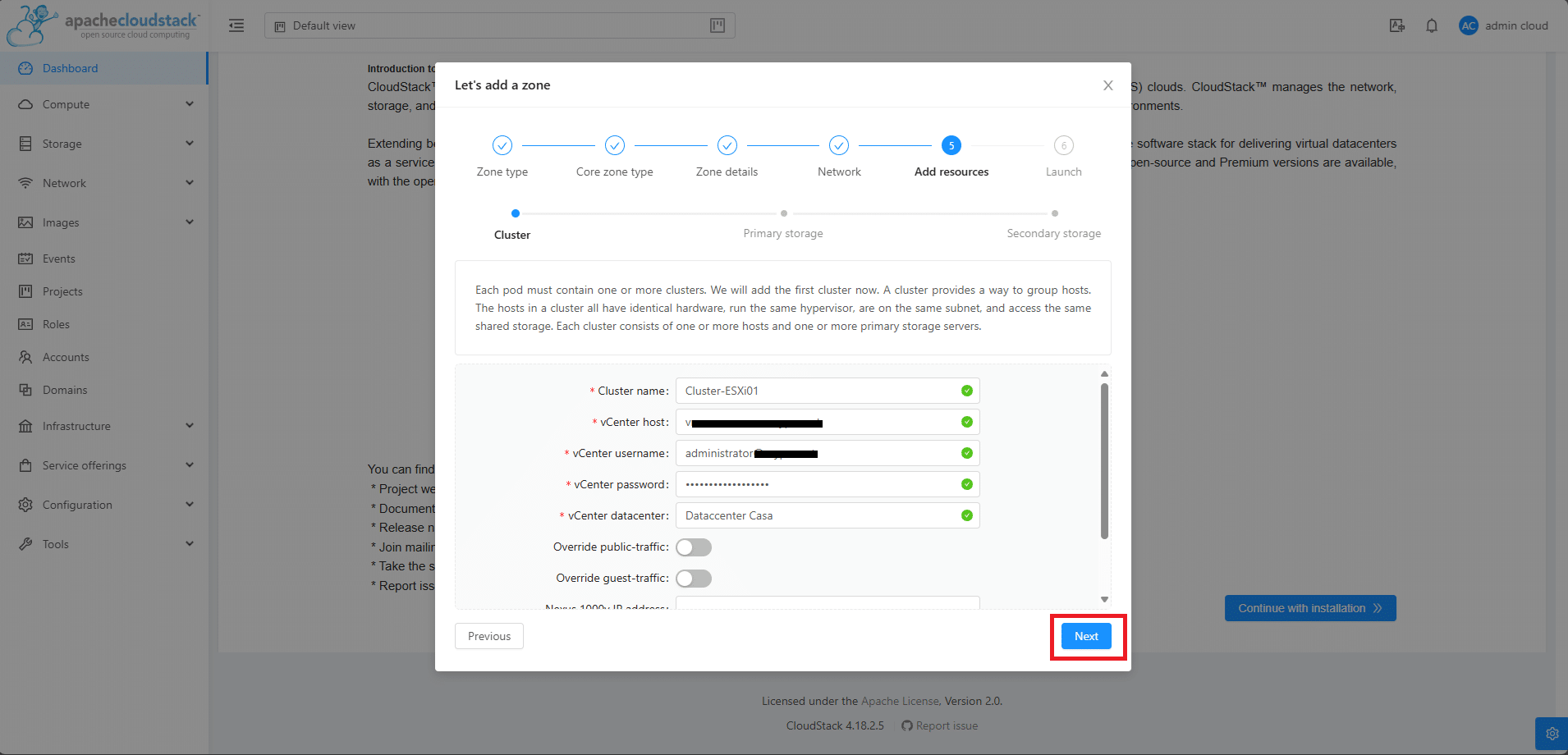Open the Report issue link

(947, 725)
